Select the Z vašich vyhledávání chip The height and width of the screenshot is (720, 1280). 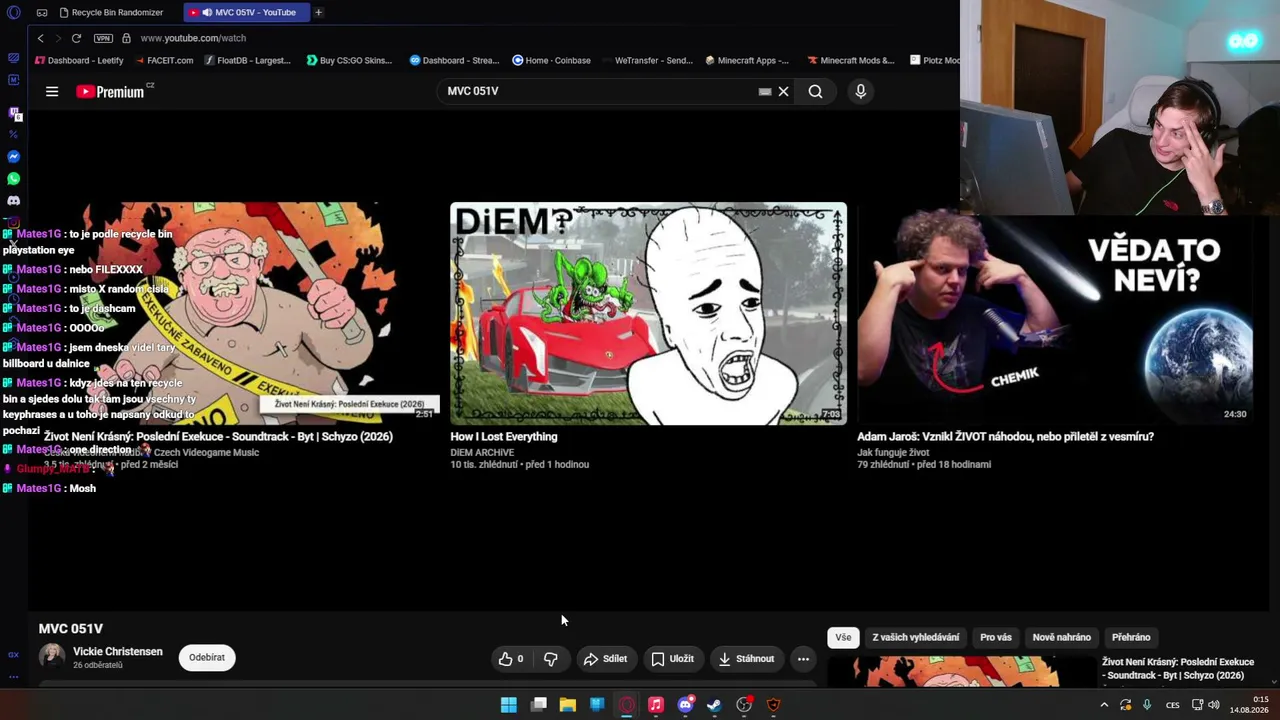coord(916,637)
